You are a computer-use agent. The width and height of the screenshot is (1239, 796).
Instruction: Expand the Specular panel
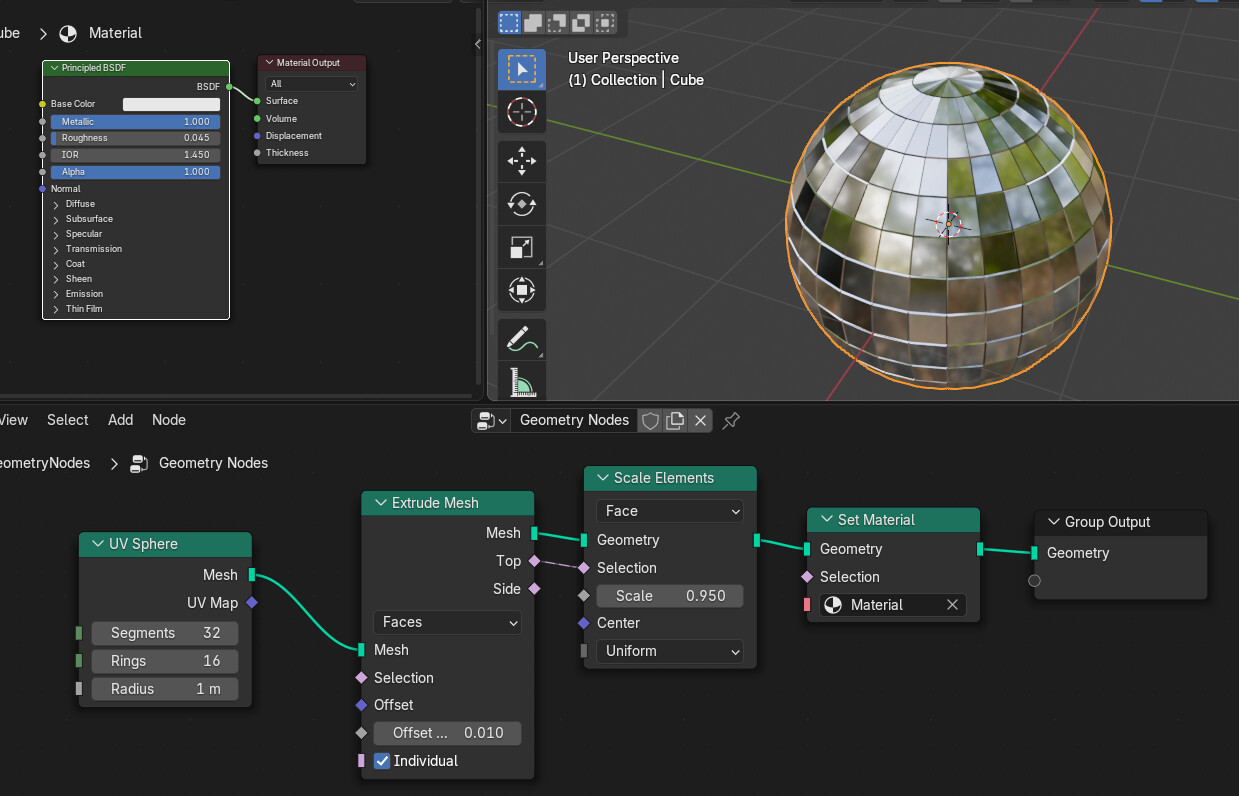tap(56, 234)
